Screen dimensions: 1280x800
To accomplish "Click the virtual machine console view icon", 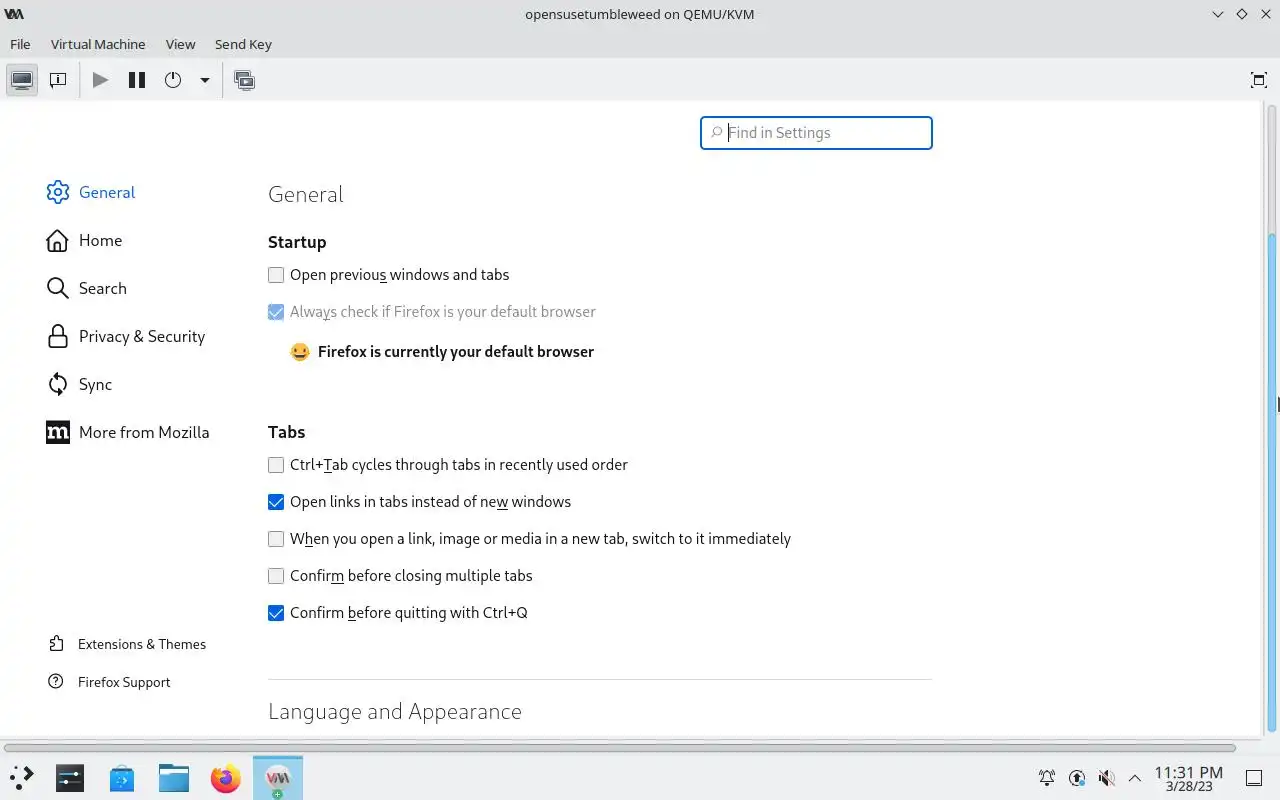I will [22, 80].
